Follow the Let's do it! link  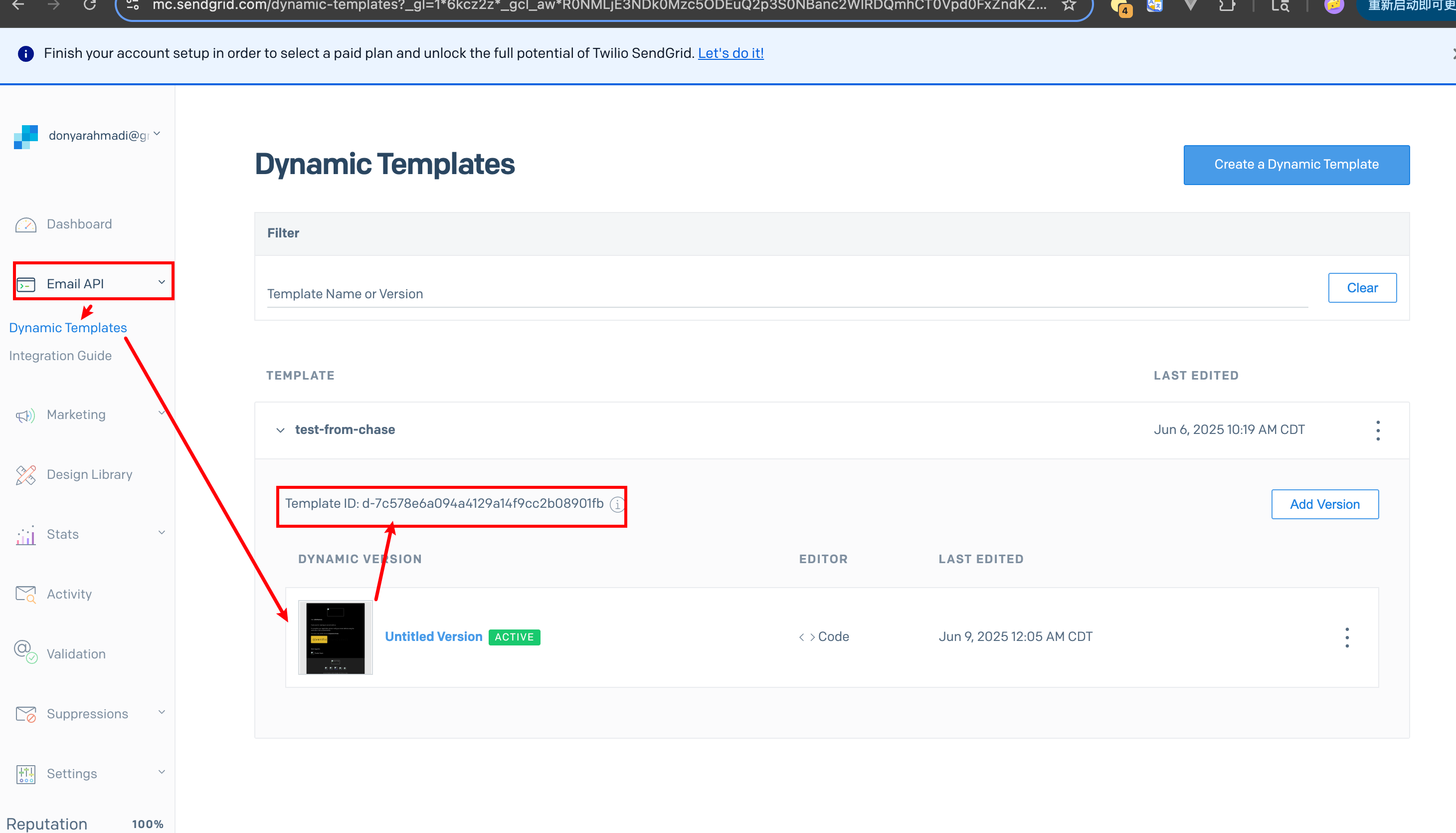coord(730,53)
